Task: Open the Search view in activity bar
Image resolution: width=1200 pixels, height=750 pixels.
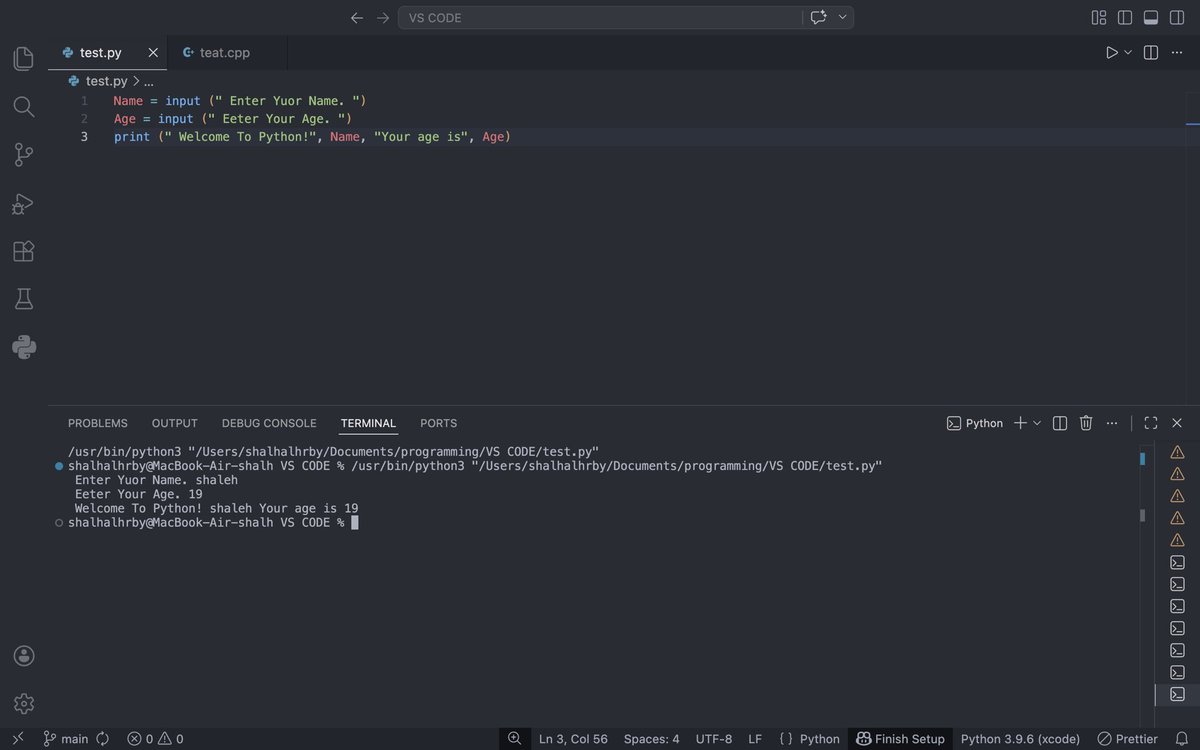Action: [24, 107]
